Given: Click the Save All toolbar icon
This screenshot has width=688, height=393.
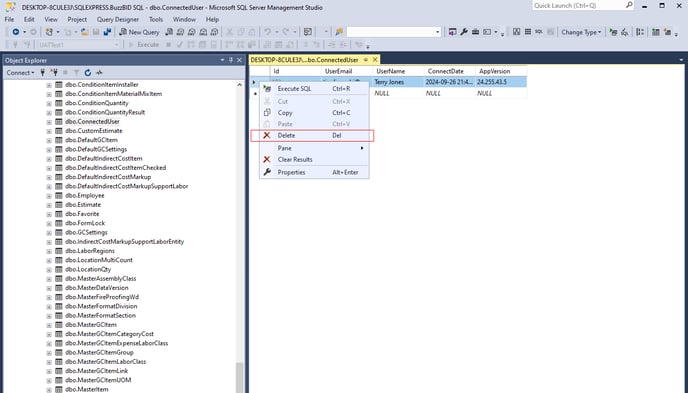Looking at the screenshot, I should point(107,32).
